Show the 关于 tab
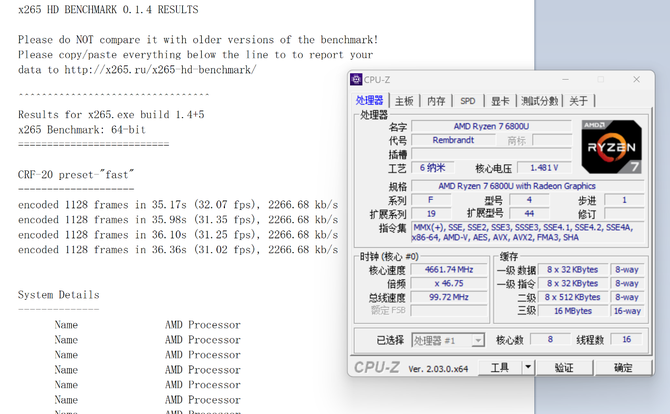Screen dimensions: 670x414 [579, 101]
